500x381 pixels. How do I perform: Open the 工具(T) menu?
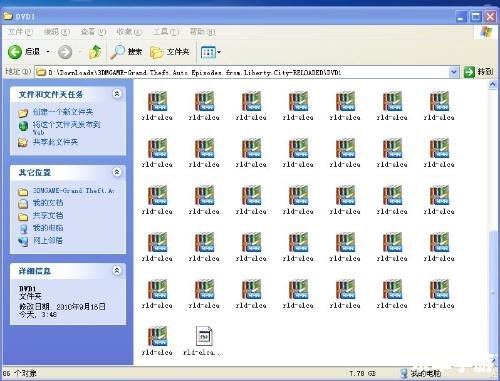166,32
